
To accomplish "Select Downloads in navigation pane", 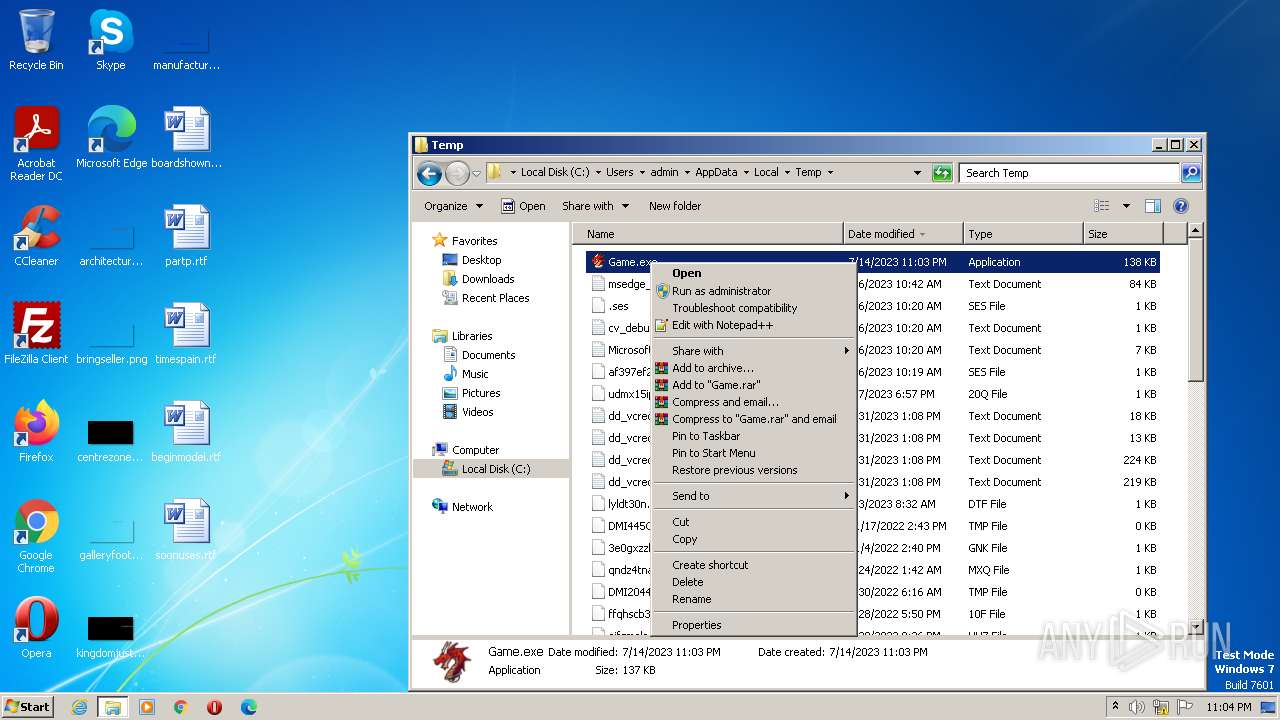I will [488, 279].
